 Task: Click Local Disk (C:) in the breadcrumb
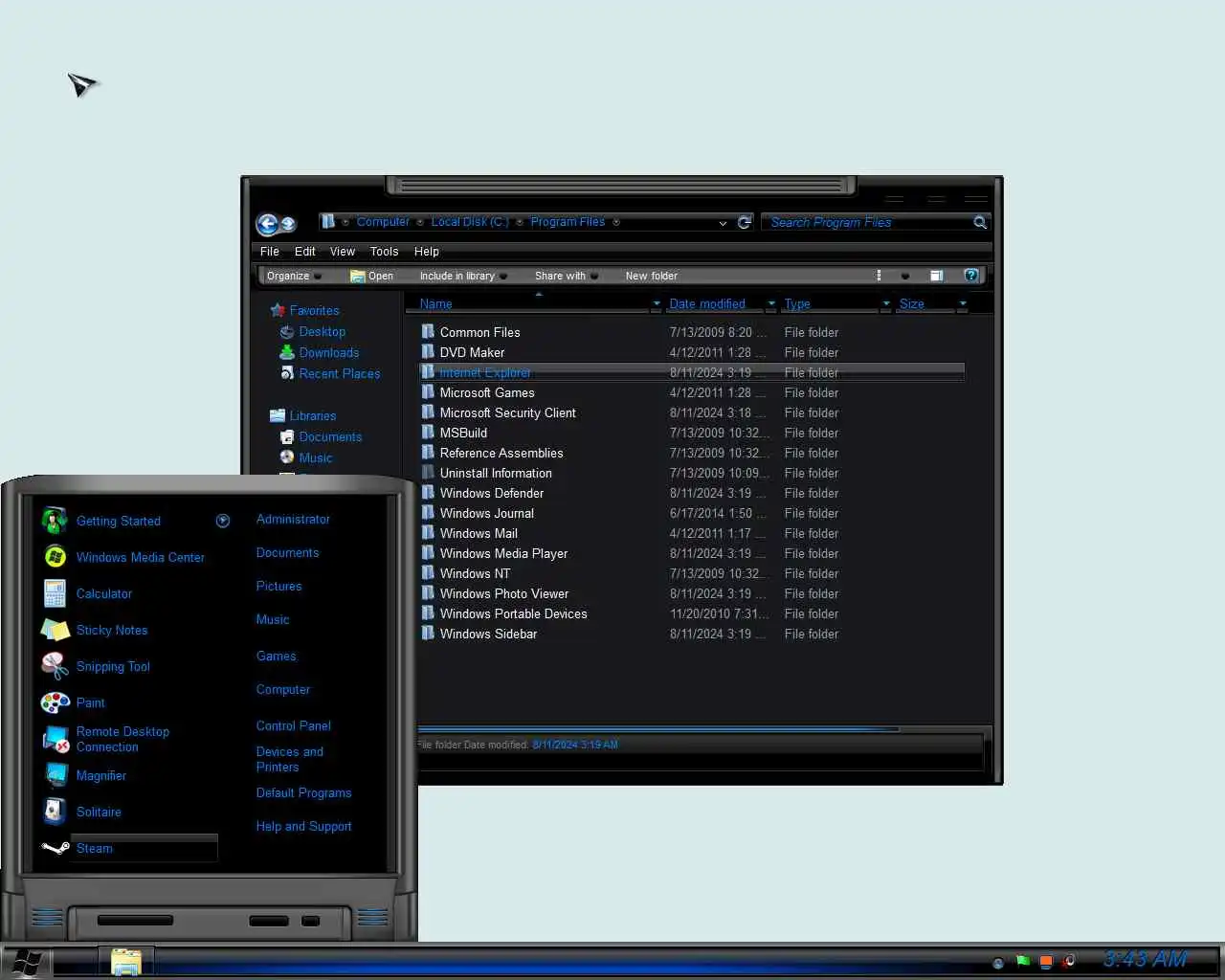470,222
